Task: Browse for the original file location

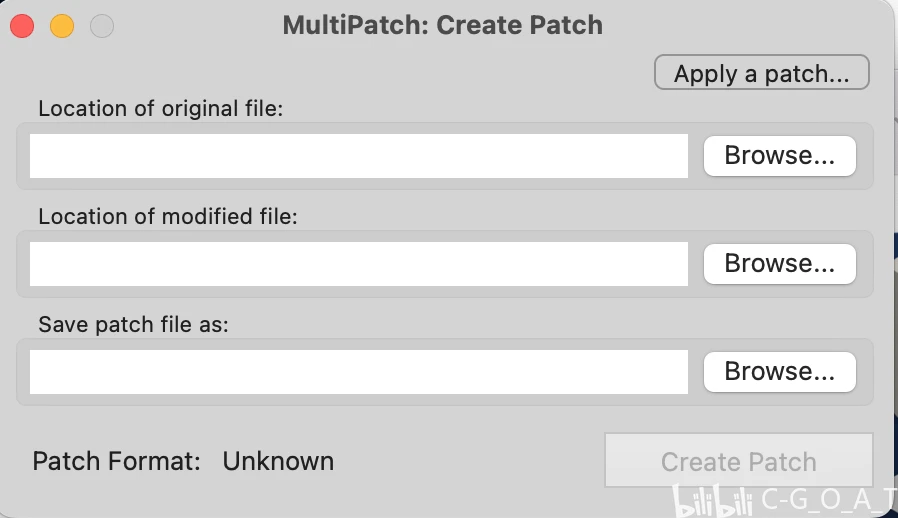Action: point(779,156)
